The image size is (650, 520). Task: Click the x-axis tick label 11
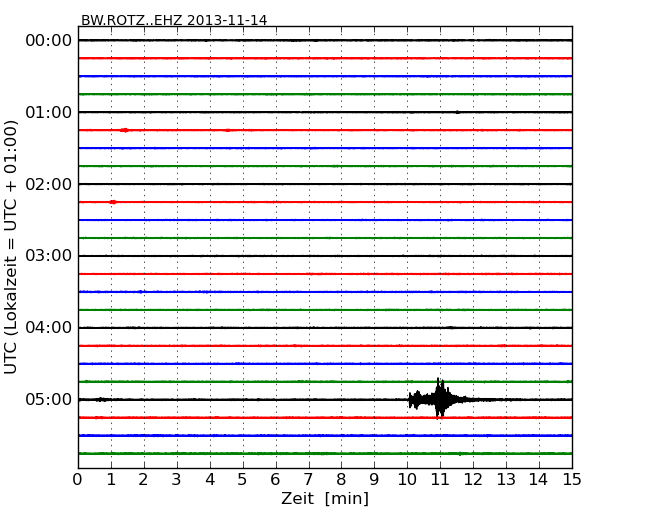pyautogui.click(x=440, y=480)
